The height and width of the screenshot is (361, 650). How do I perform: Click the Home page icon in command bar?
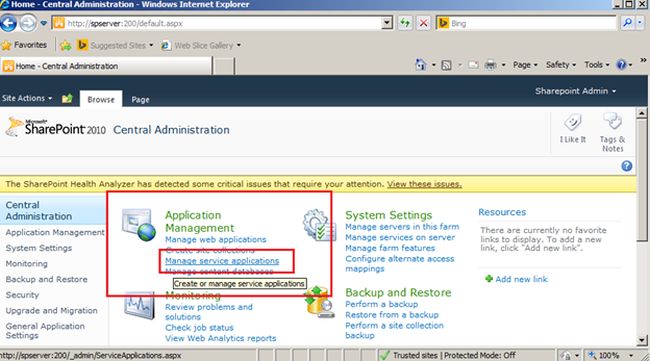(421, 65)
